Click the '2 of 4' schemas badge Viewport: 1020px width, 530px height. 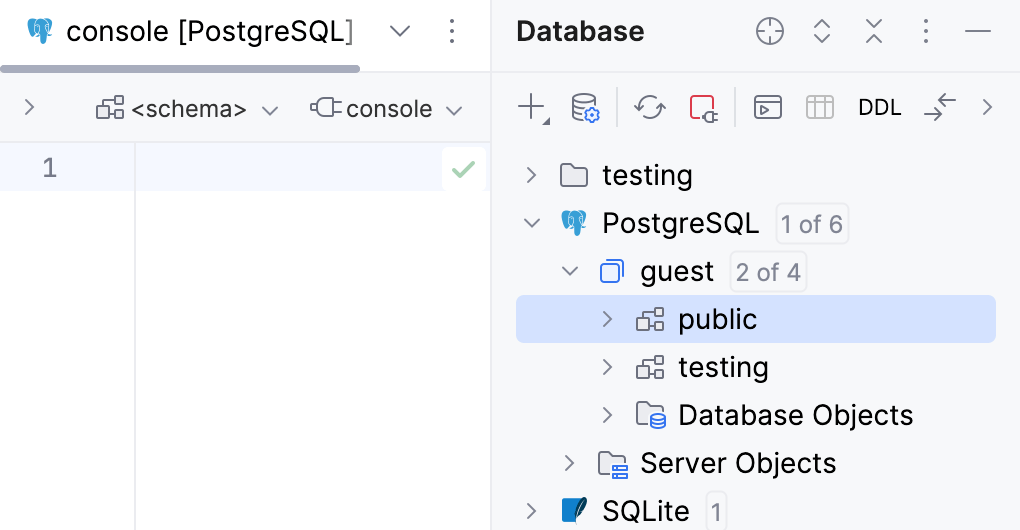pos(768,272)
